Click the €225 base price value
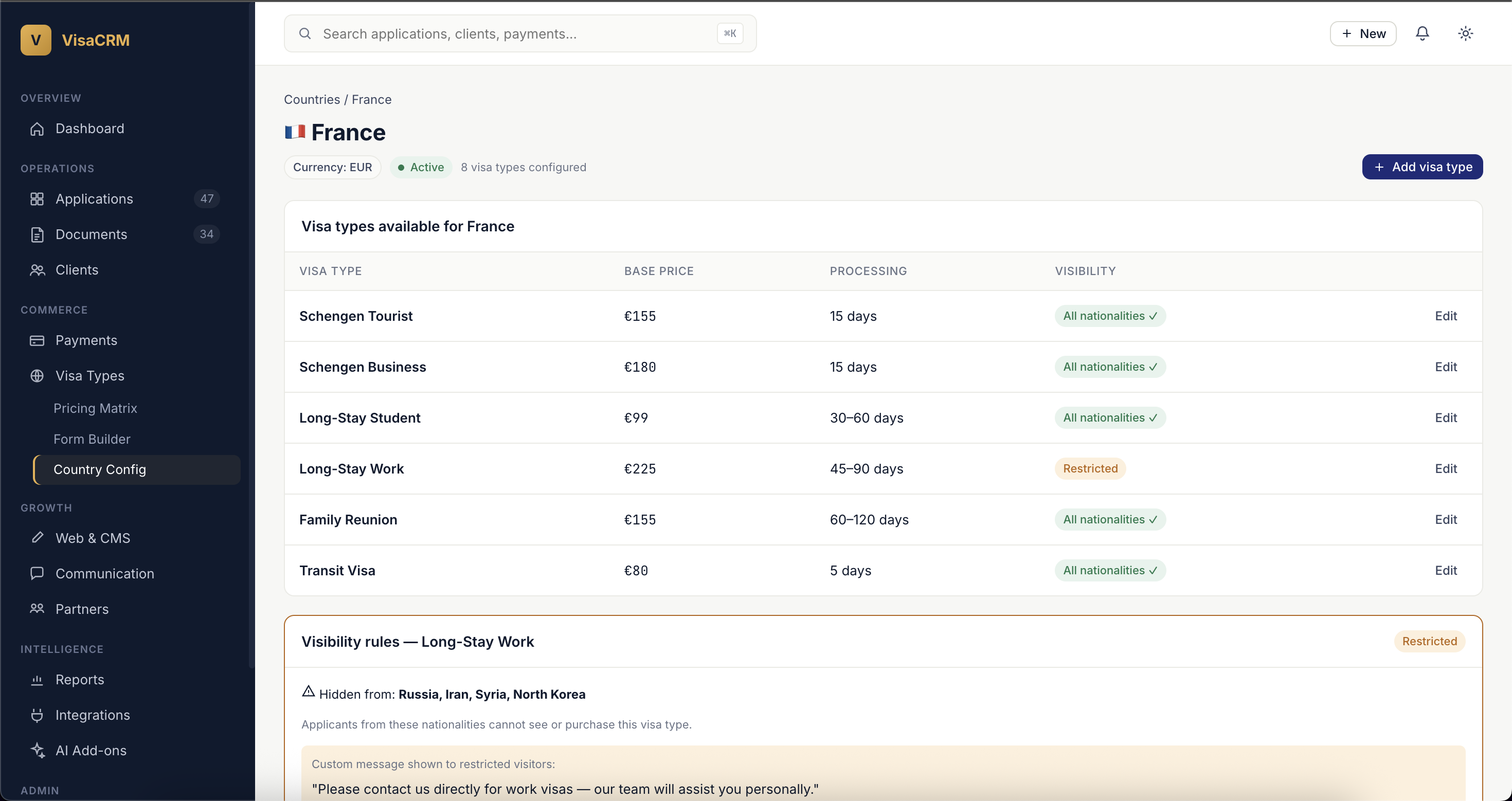1512x801 pixels. (640, 469)
